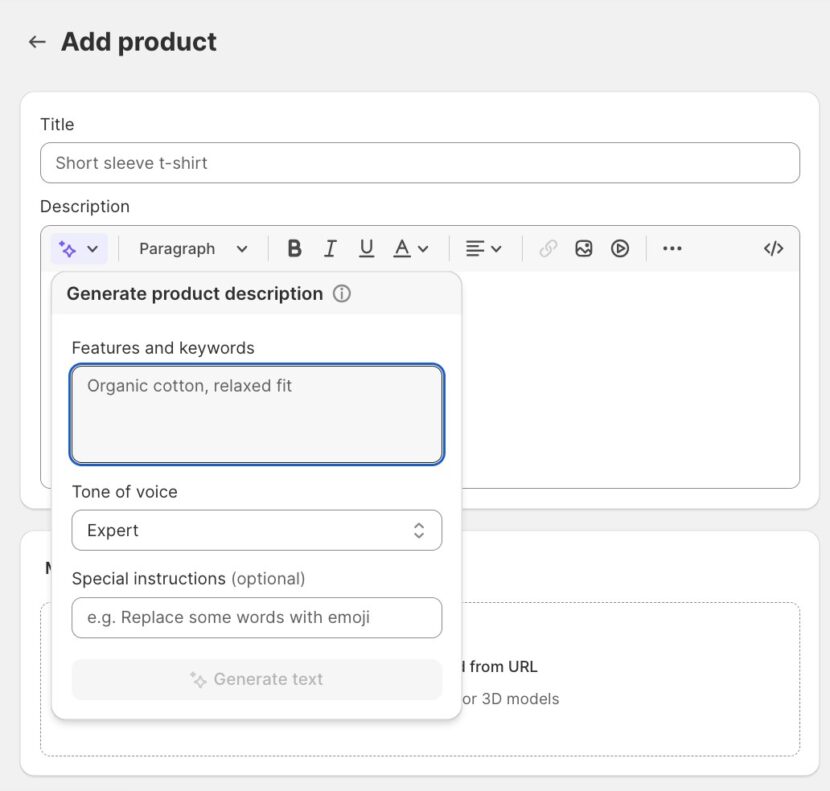Screen dimensions: 830x791
Task: Click the Short sleeve t-shirt title field
Action: click(x=418, y=162)
